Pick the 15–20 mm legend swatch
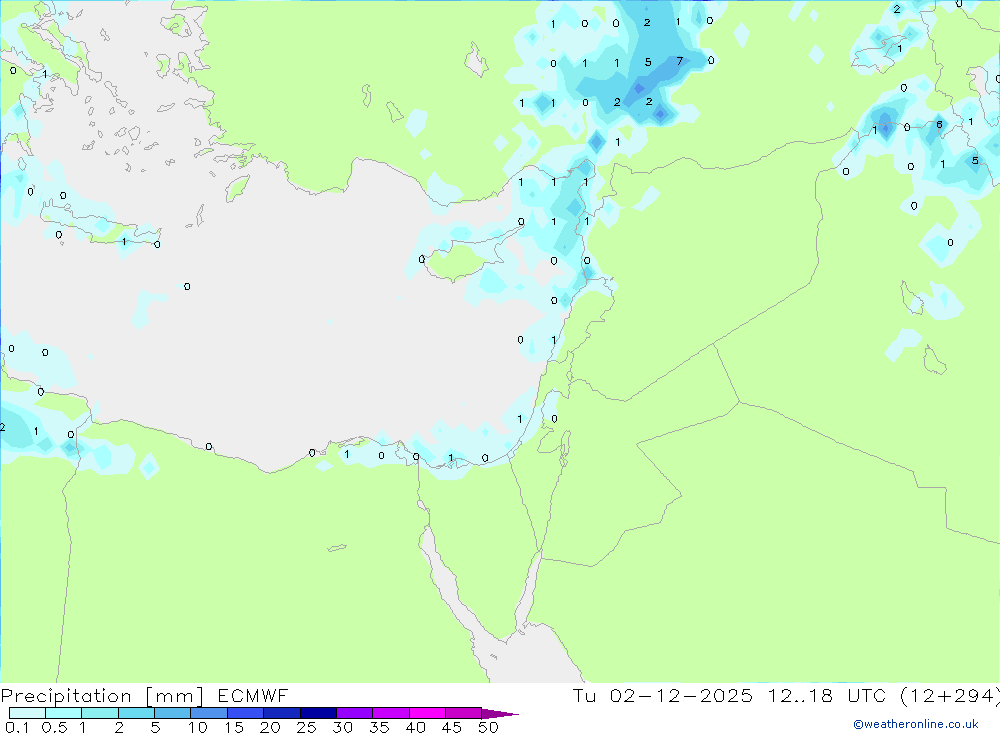The image size is (1000, 733). (x=245, y=713)
